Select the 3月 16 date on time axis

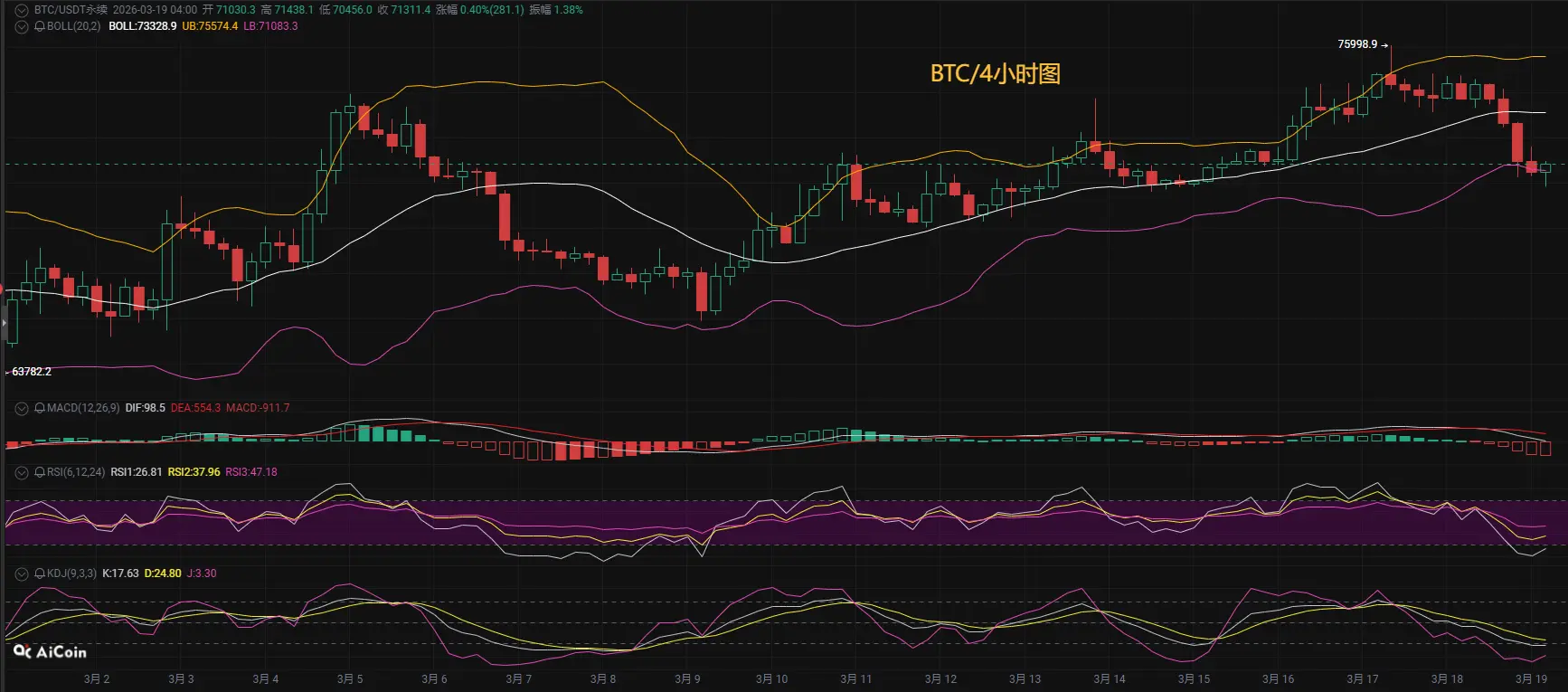click(x=1279, y=679)
